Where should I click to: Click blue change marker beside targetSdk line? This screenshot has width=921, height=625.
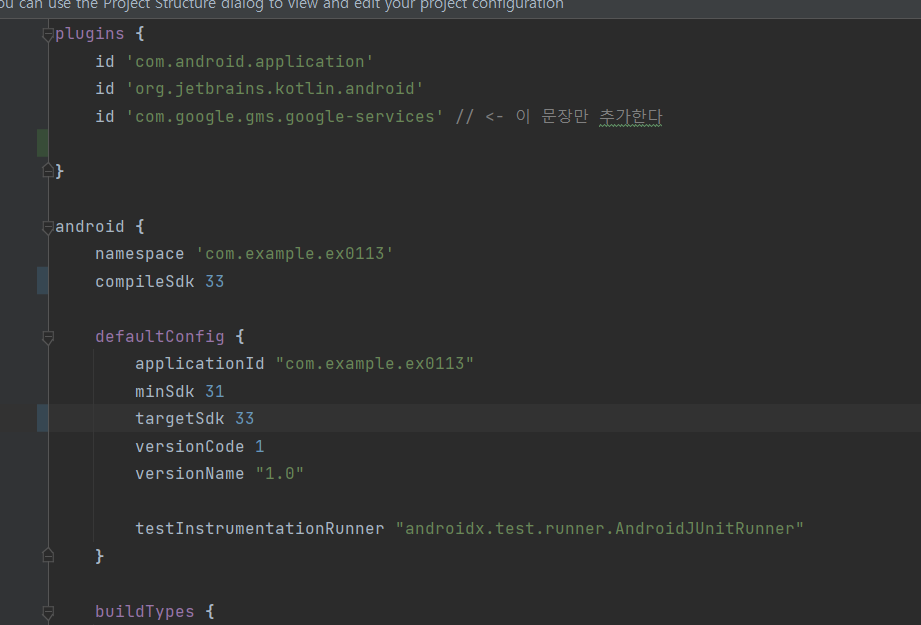pyautogui.click(x=43, y=418)
